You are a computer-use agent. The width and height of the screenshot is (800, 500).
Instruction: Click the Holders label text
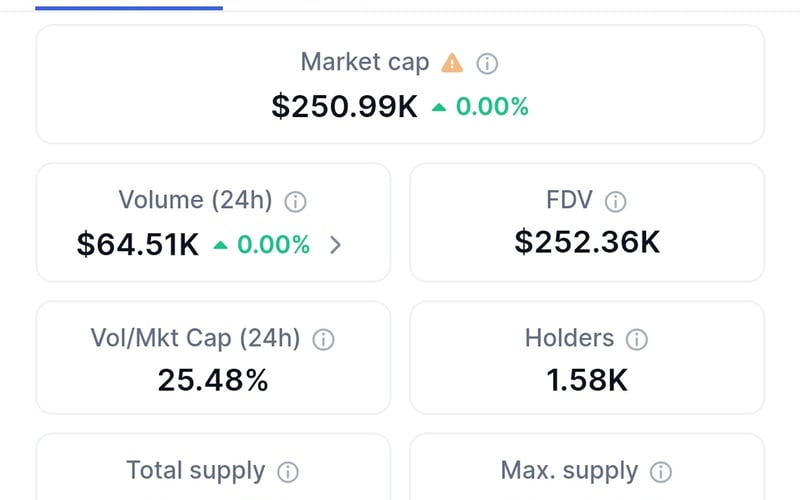(569, 338)
